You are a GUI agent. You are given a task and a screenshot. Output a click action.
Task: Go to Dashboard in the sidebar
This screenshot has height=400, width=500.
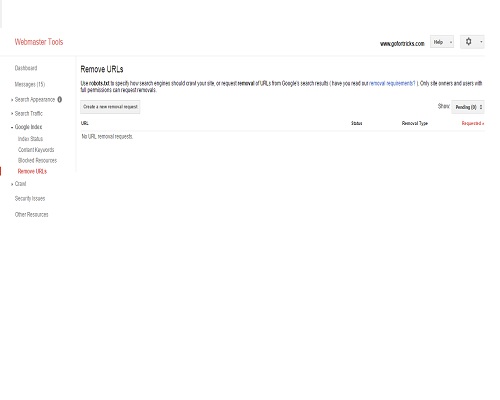pyautogui.click(x=26, y=68)
